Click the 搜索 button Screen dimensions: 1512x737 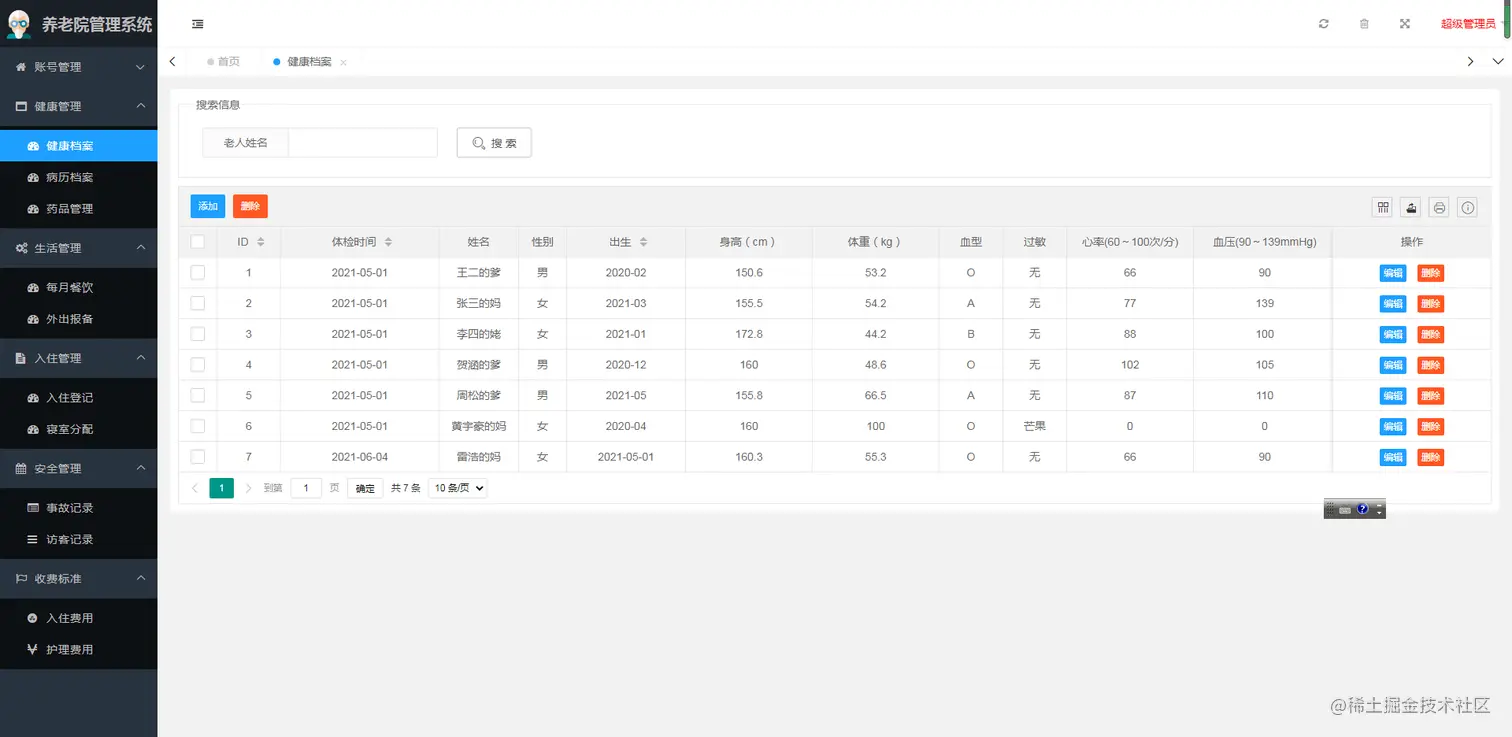tap(494, 143)
